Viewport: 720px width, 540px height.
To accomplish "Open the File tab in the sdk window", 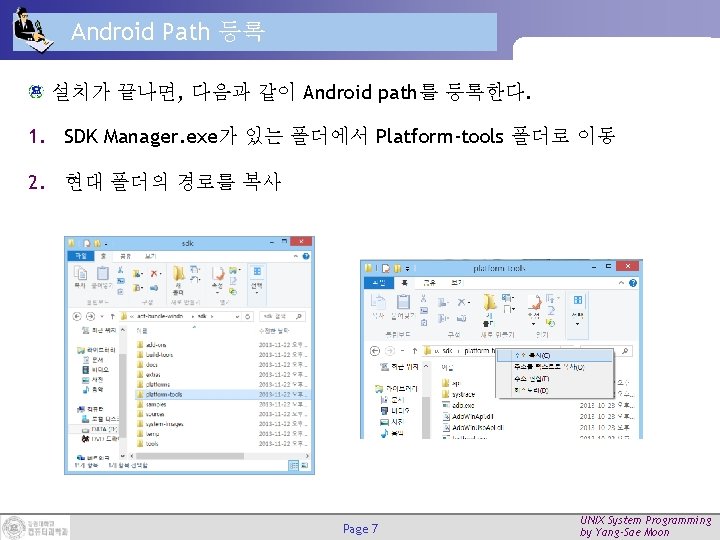I will pyautogui.click(x=81, y=256).
